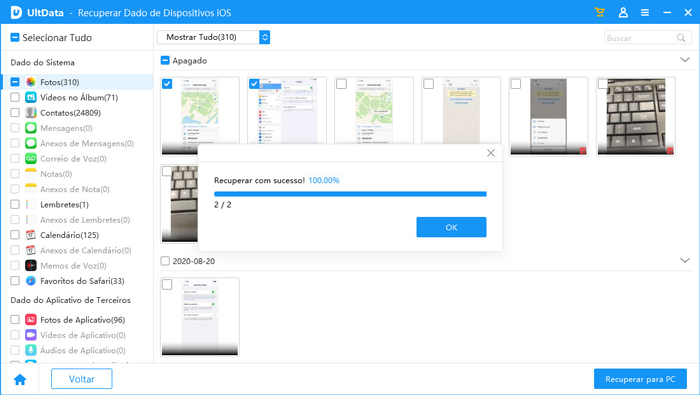Open the hamburger menu icon
The height and width of the screenshot is (395, 700).
click(645, 12)
